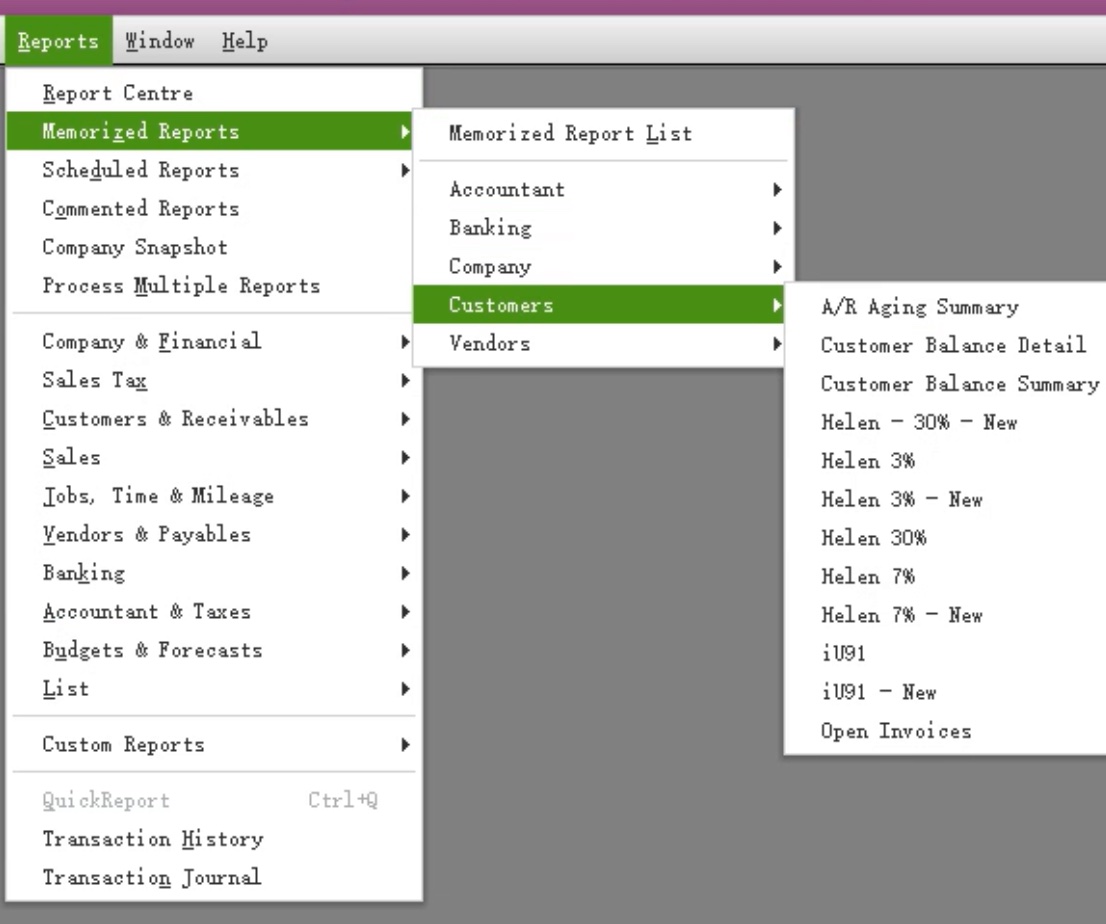Select Process Multiple Reports
This screenshot has width=1106, height=924.
point(180,286)
